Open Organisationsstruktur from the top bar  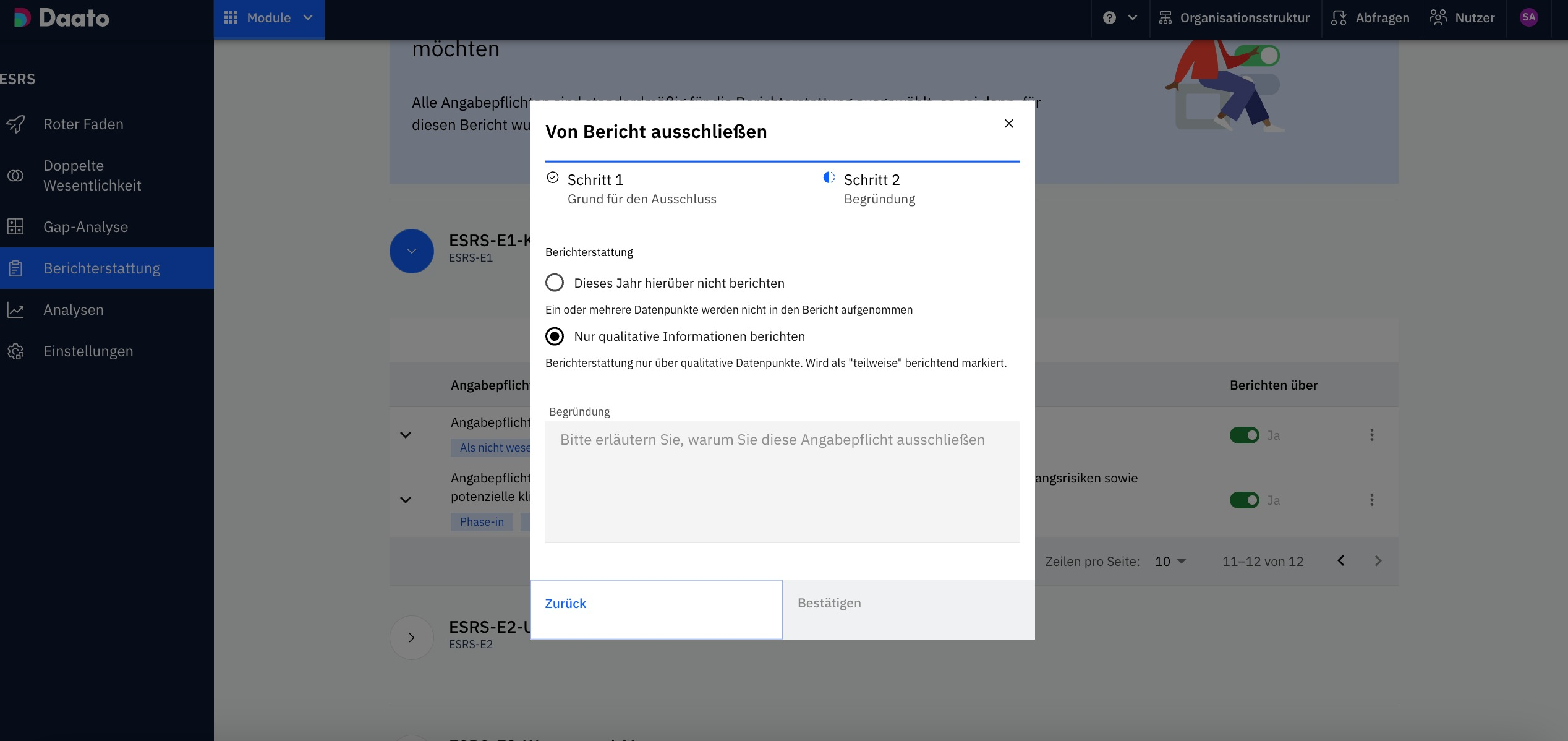[x=1235, y=18]
